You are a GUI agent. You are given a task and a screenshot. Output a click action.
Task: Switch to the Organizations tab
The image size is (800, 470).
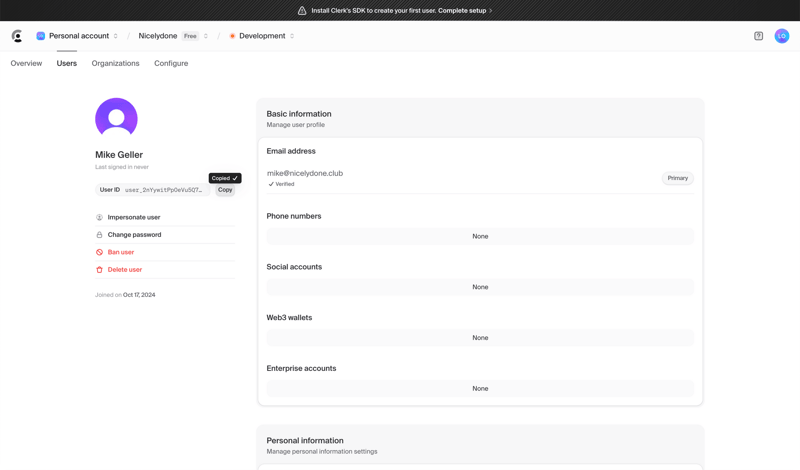[x=115, y=63]
